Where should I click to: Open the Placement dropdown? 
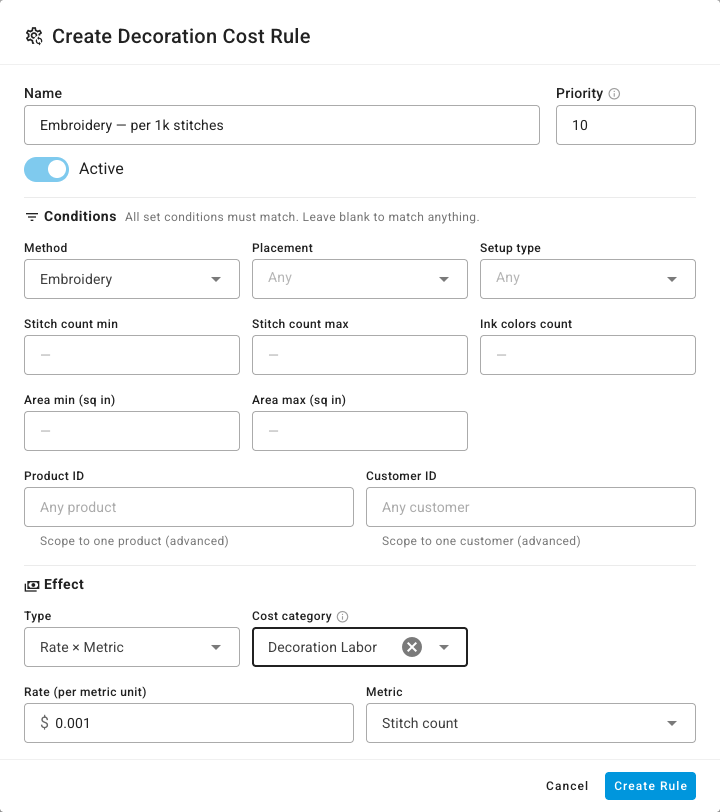360,279
